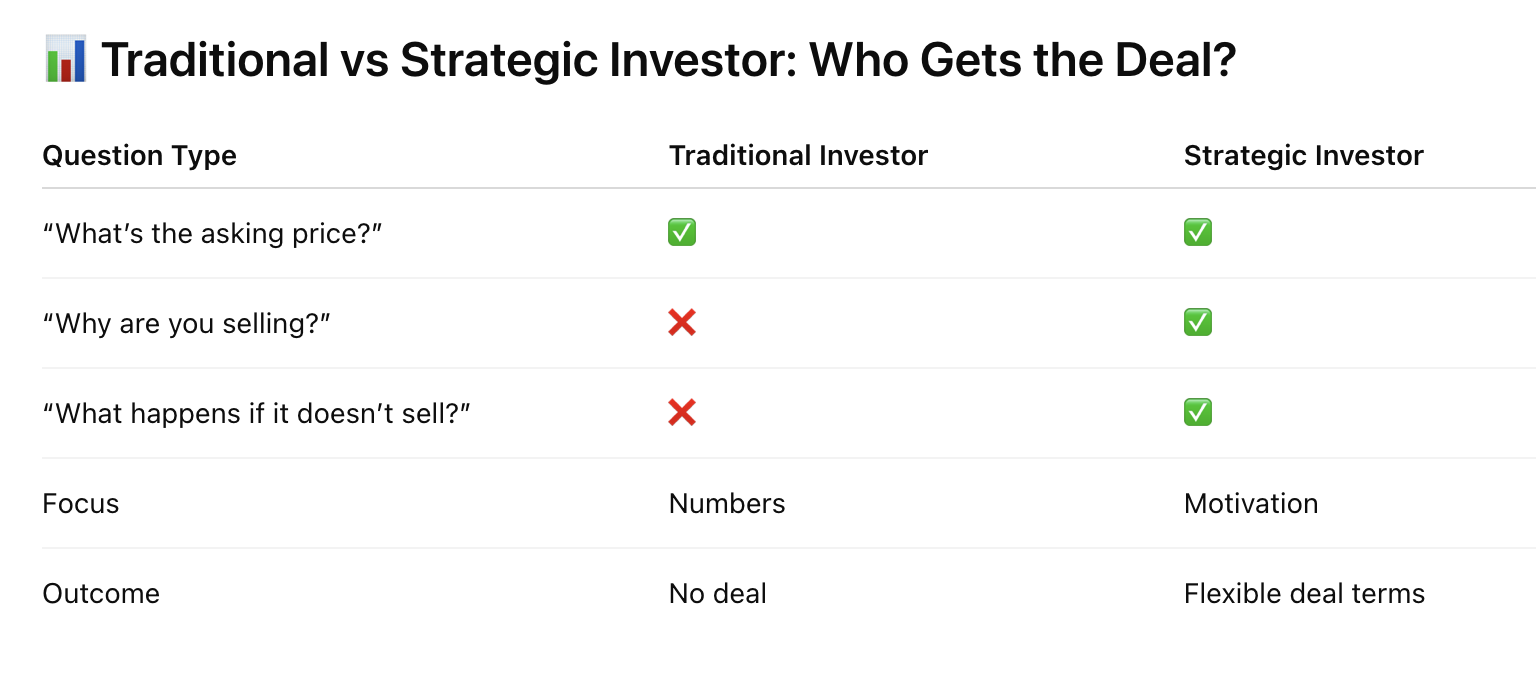
Task: Click "What happens if it doesn't sell?" text
Action: pos(256,414)
